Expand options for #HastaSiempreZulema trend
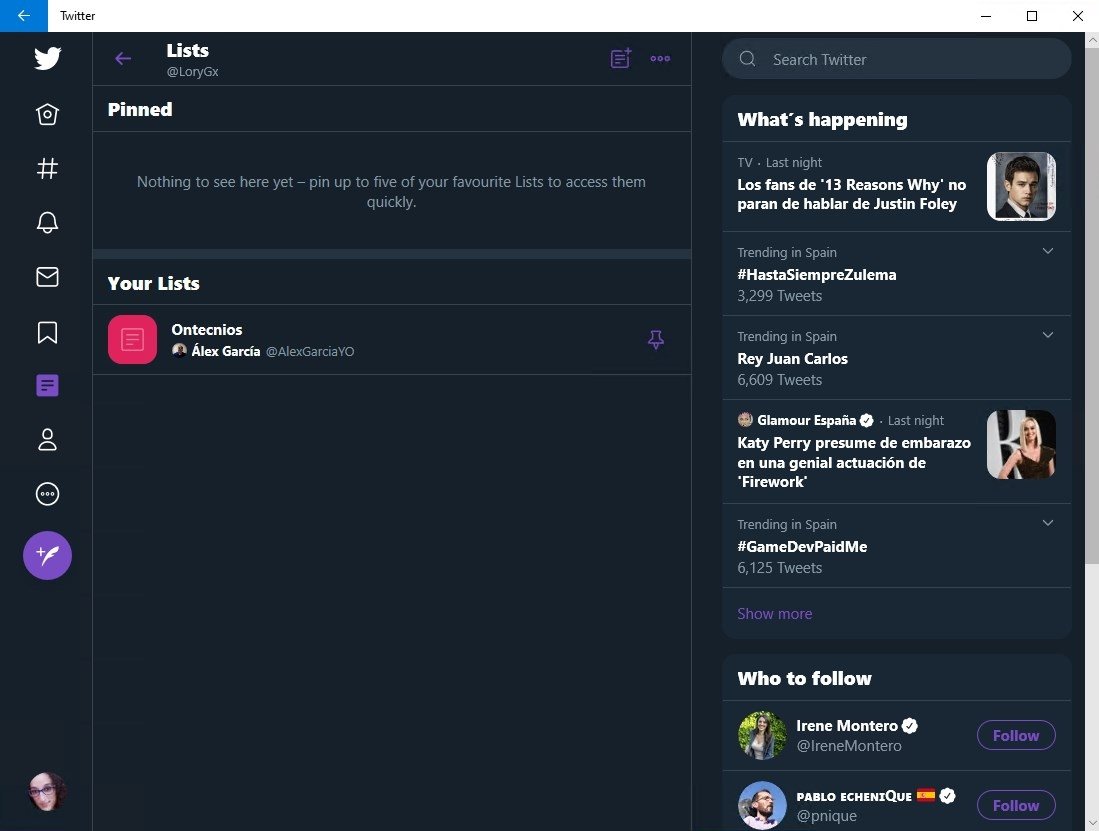This screenshot has width=1099, height=831. tap(1048, 251)
